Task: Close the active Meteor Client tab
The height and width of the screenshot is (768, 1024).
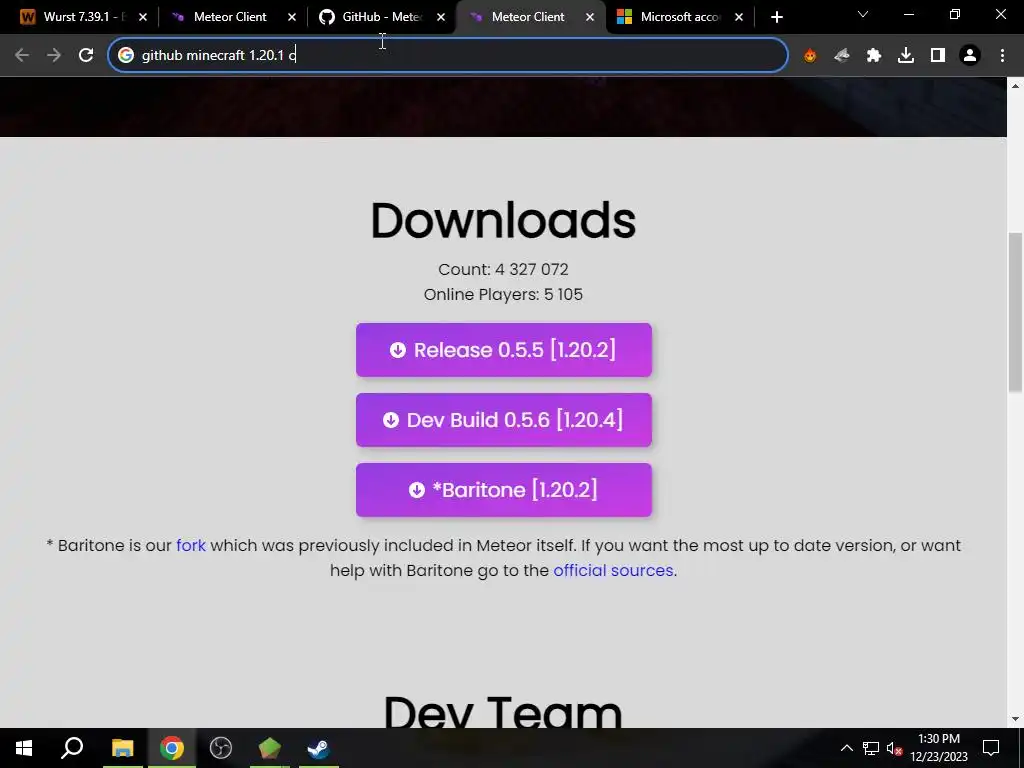Action: tap(590, 18)
